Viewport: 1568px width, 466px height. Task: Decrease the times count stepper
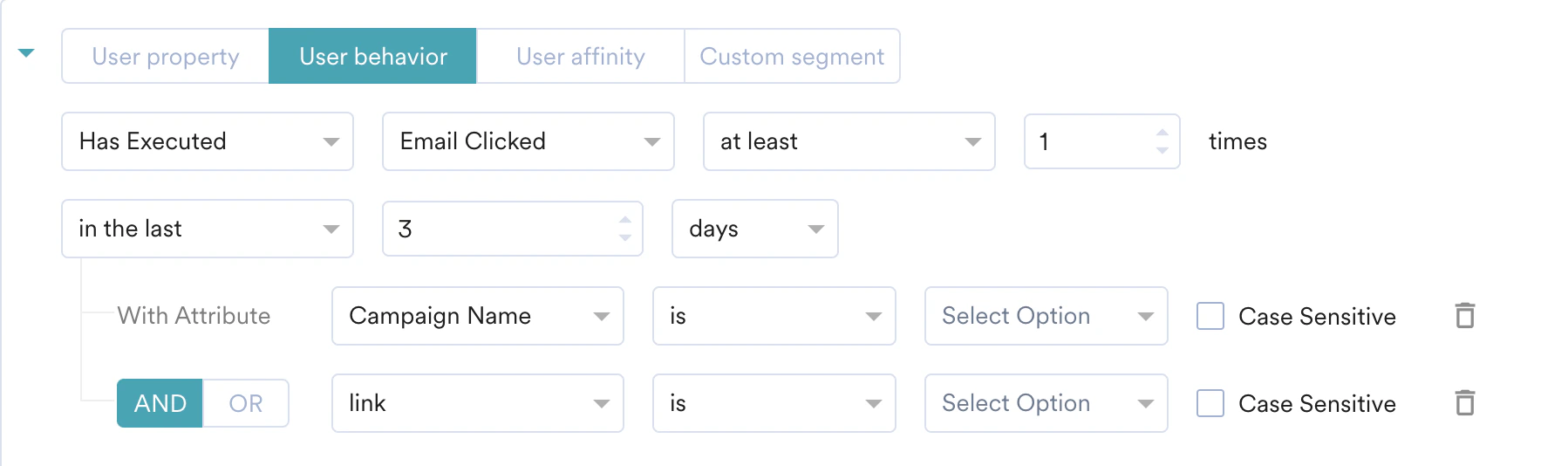(1162, 150)
